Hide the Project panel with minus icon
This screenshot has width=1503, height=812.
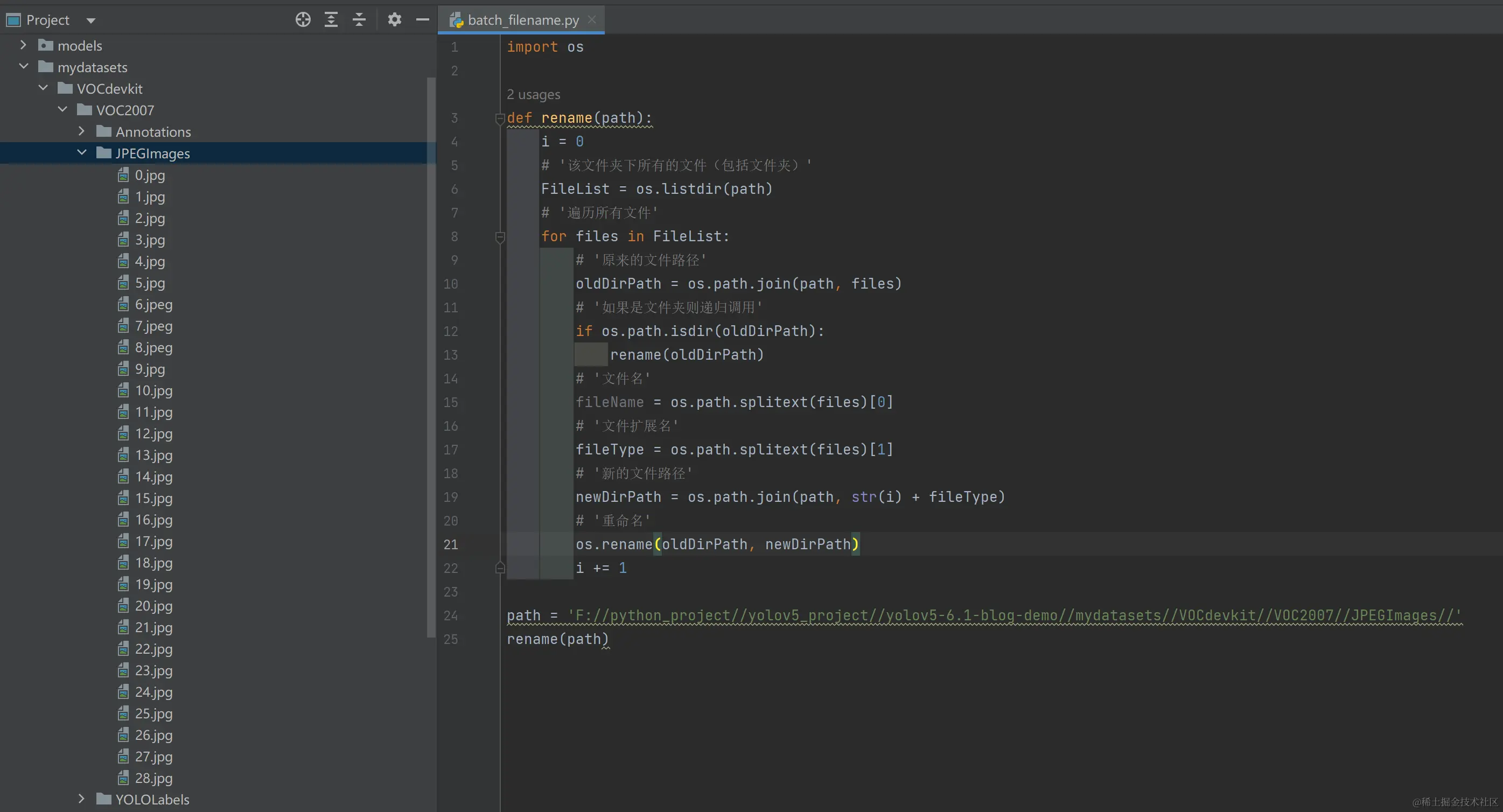coord(422,20)
